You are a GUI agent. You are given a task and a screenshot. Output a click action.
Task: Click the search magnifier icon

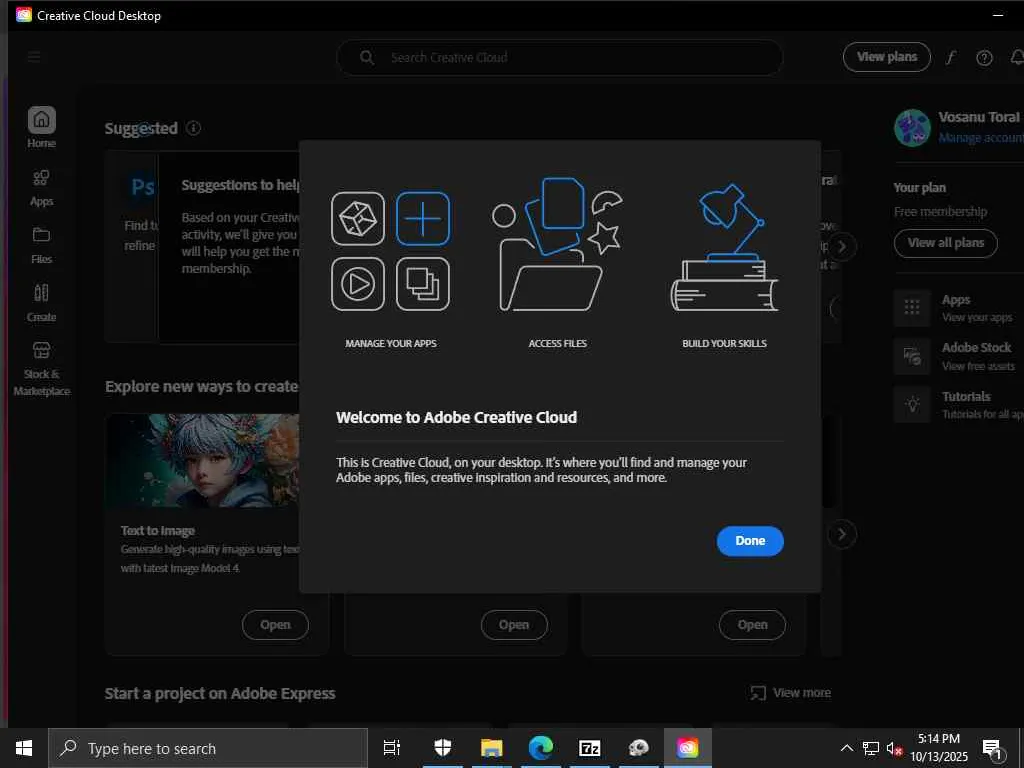(367, 57)
